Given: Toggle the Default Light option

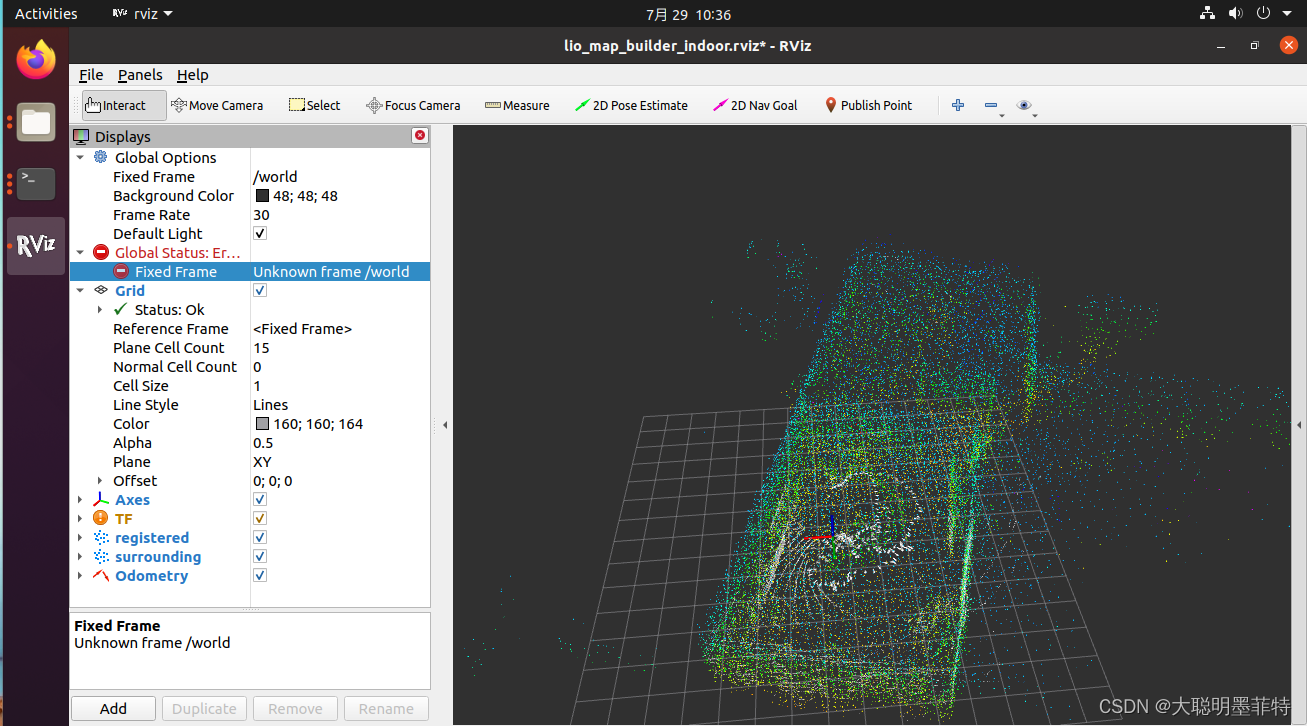Looking at the screenshot, I should point(259,233).
